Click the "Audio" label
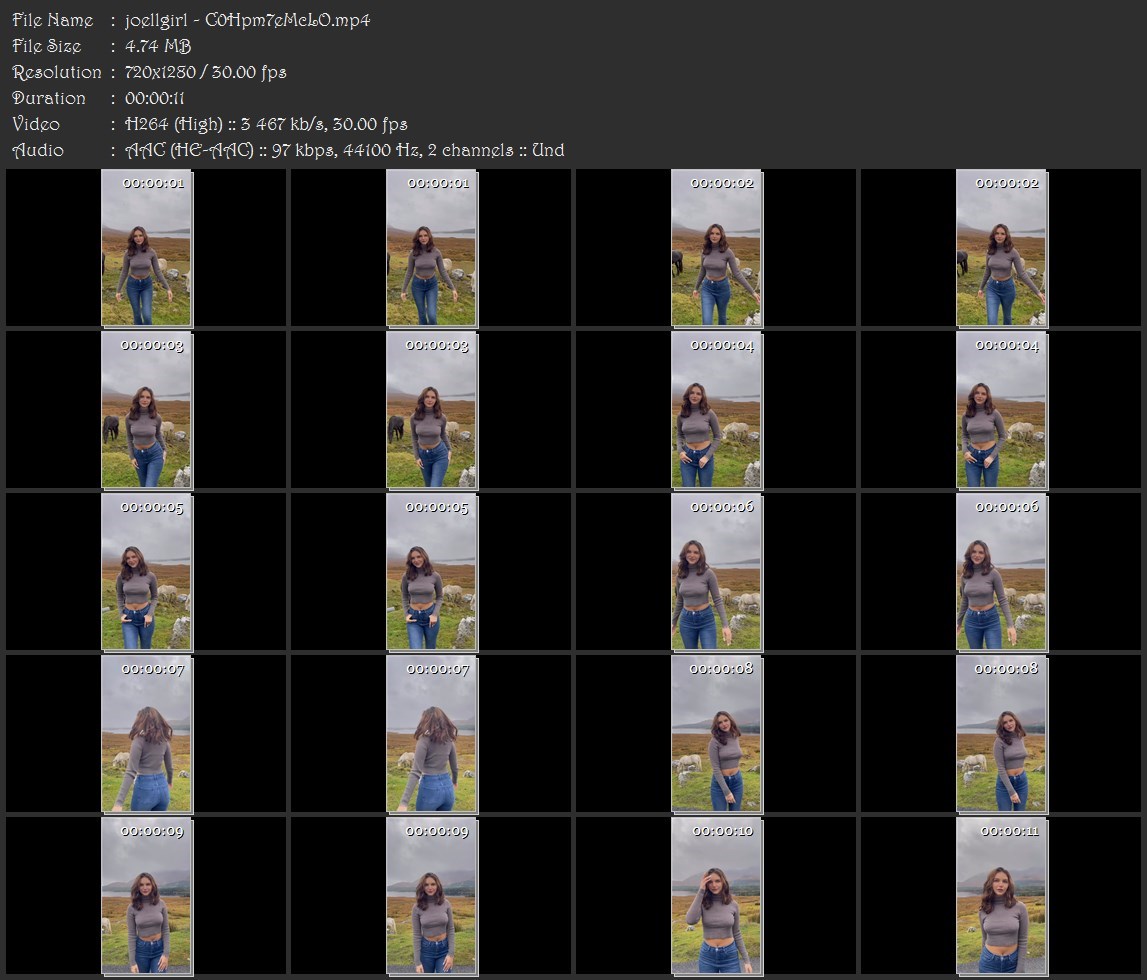This screenshot has width=1147, height=980. point(38,151)
